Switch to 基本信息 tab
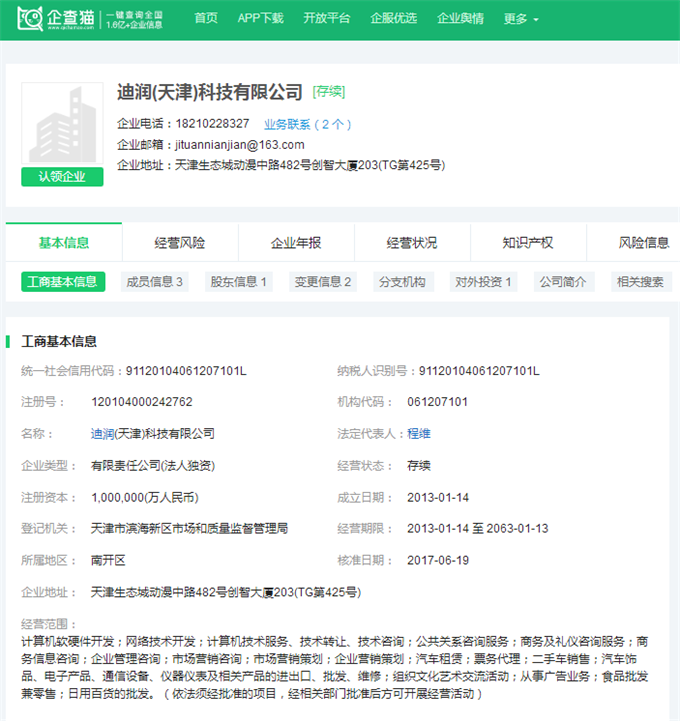The width and height of the screenshot is (680, 721). pyautogui.click(x=64, y=242)
